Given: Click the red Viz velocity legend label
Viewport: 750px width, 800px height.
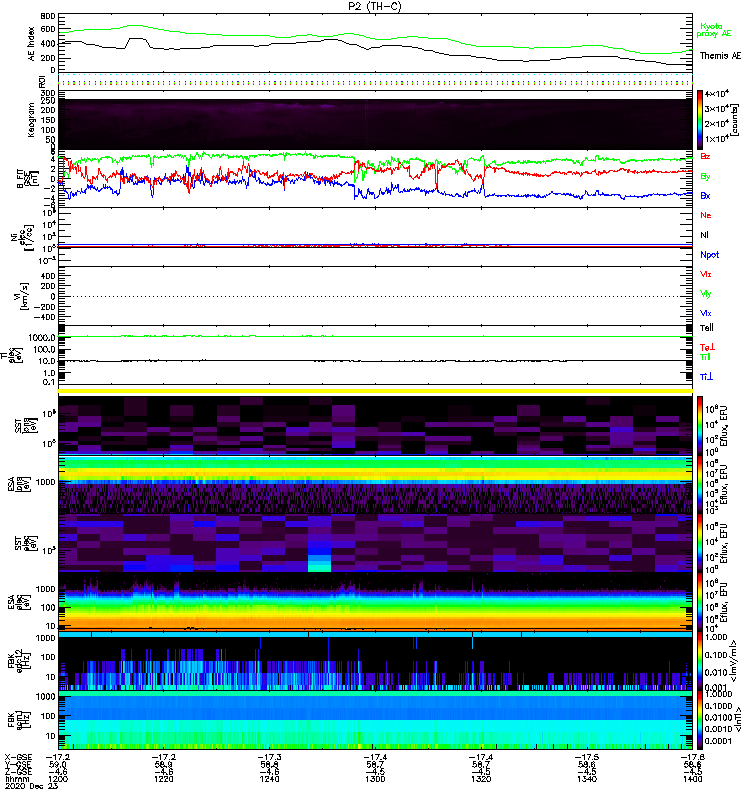Looking at the screenshot, I should (706, 274).
